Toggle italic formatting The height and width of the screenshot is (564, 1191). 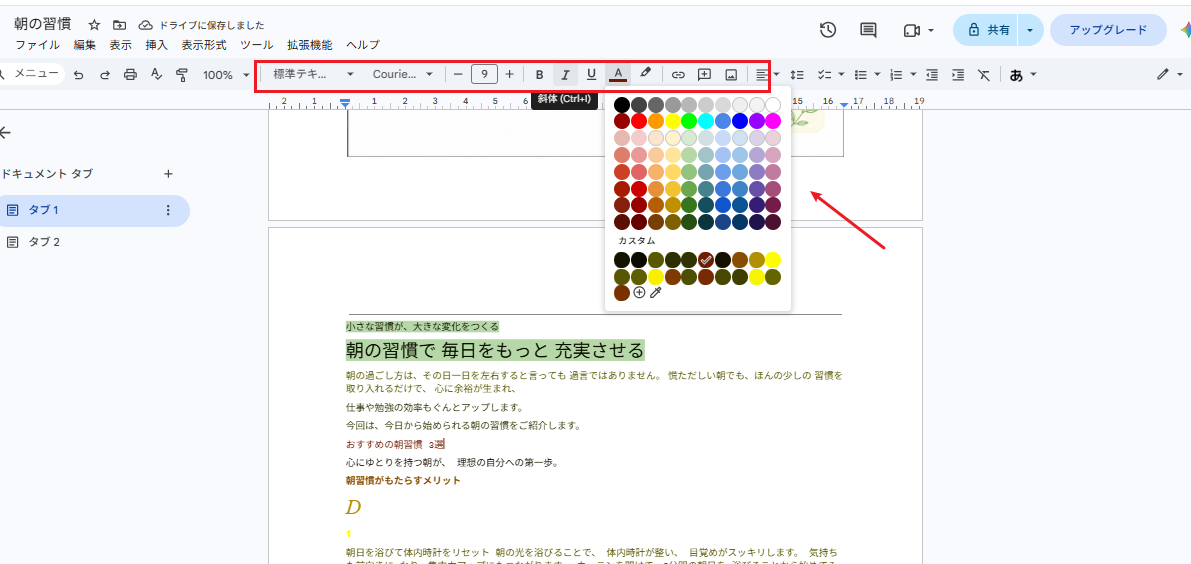pyautogui.click(x=565, y=74)
